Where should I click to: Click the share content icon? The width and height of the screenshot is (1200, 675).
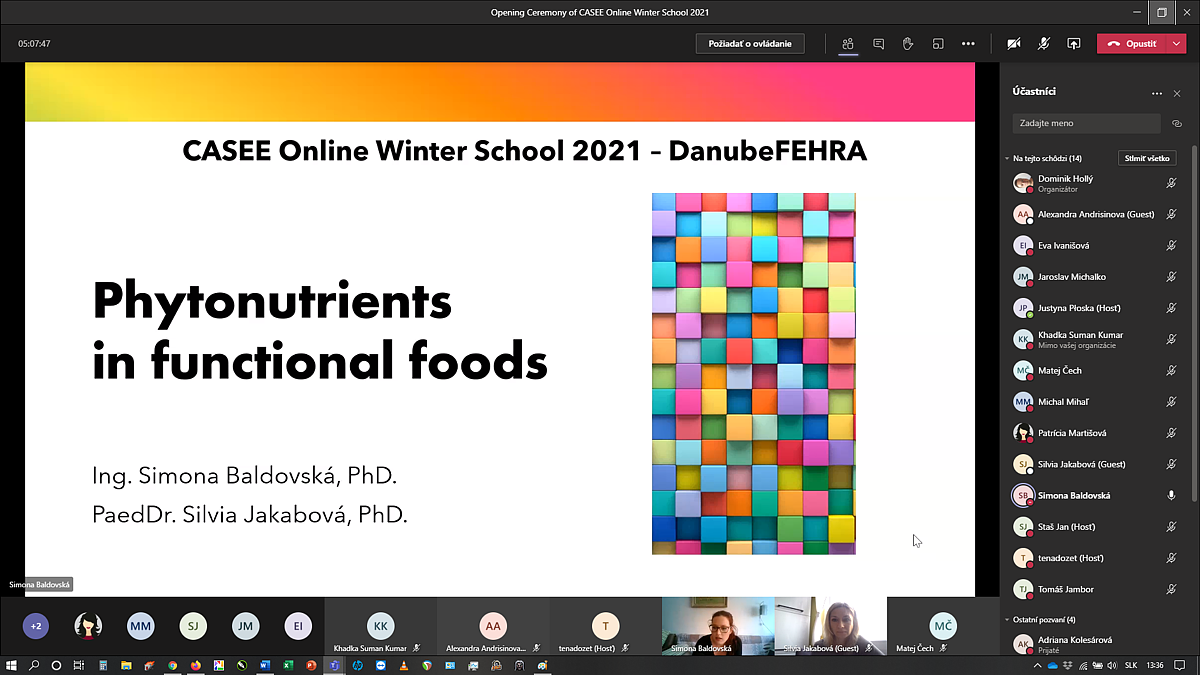coord(1074,44)
